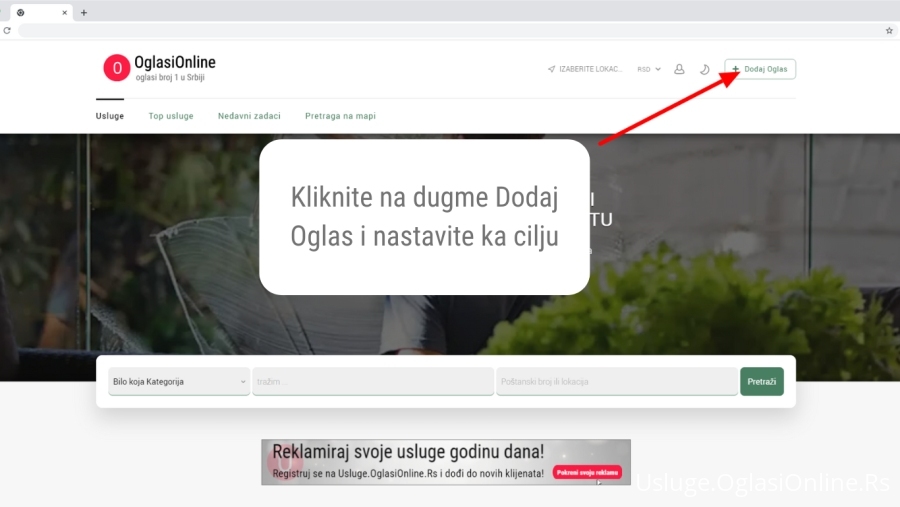
Task: Select the Usluge tab
Action: 110,116
